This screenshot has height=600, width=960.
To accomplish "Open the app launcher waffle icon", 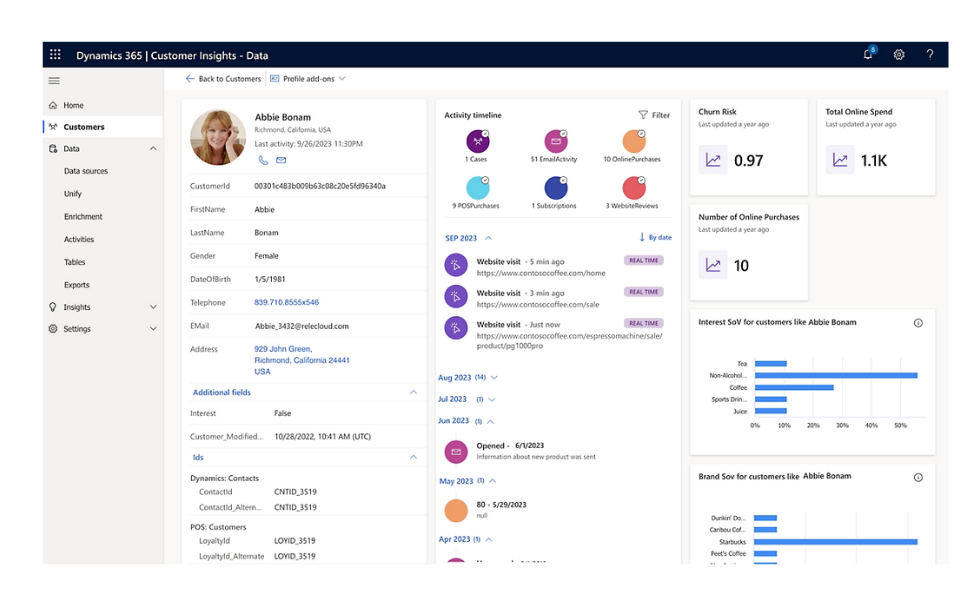I will [55, 54].
